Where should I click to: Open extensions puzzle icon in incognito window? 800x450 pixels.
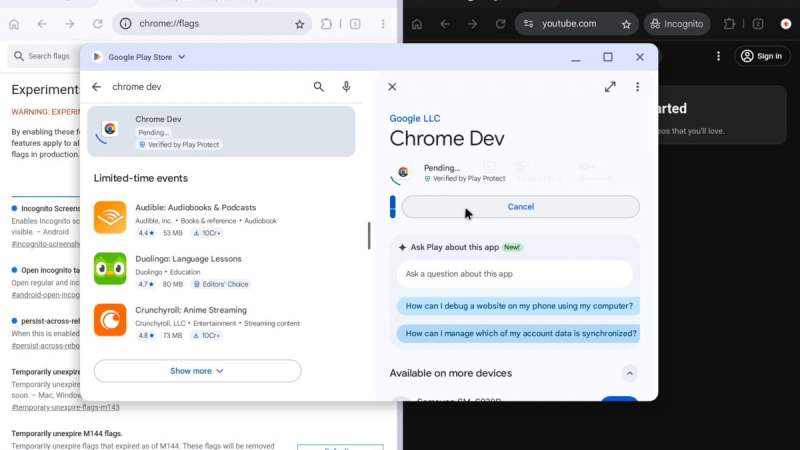[729, 24]
